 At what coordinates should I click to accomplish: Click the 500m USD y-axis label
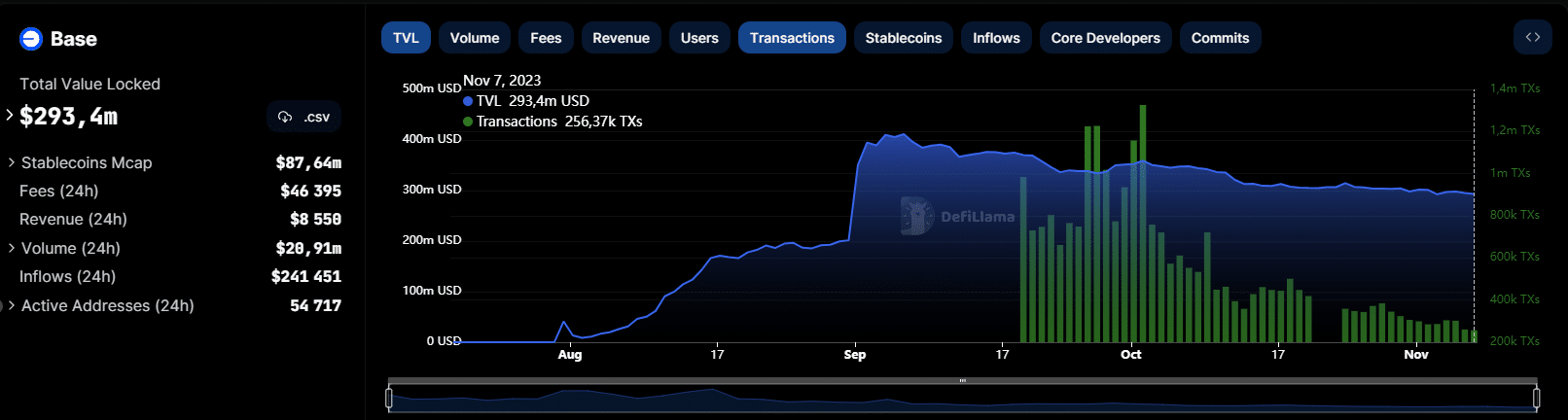tap(432, 87)
